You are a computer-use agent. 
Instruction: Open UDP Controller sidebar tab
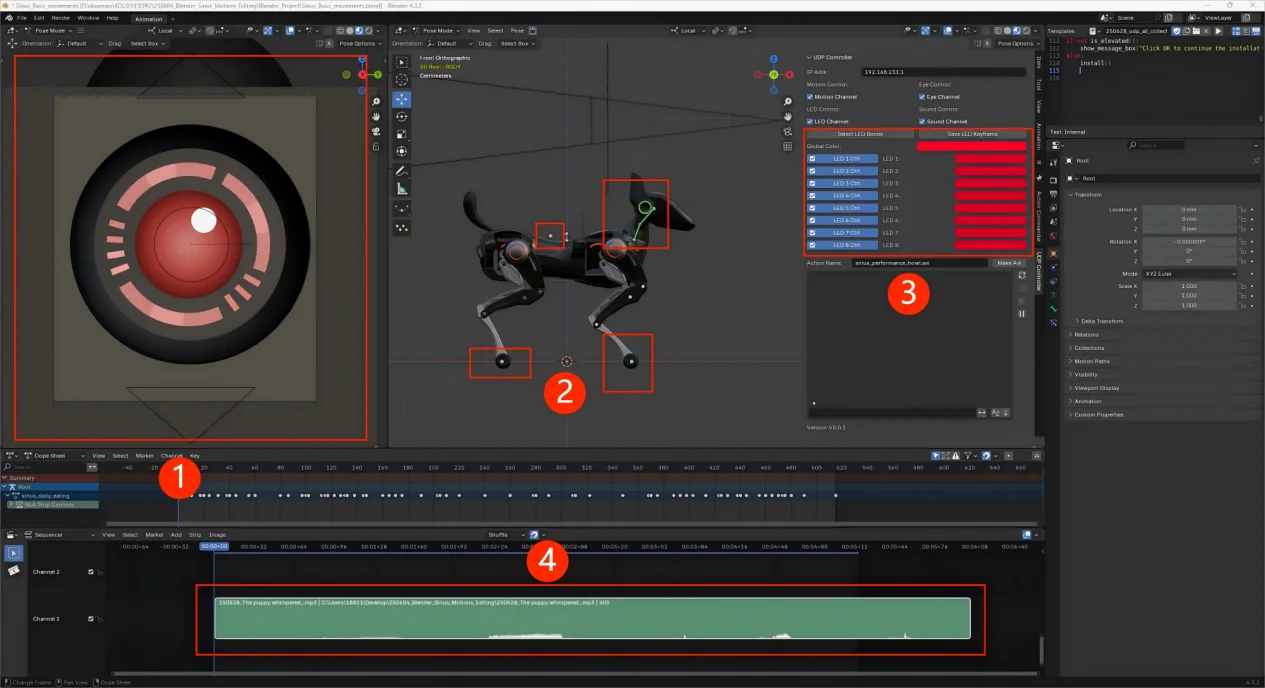pyautogui.click(x=1039, y=271)
